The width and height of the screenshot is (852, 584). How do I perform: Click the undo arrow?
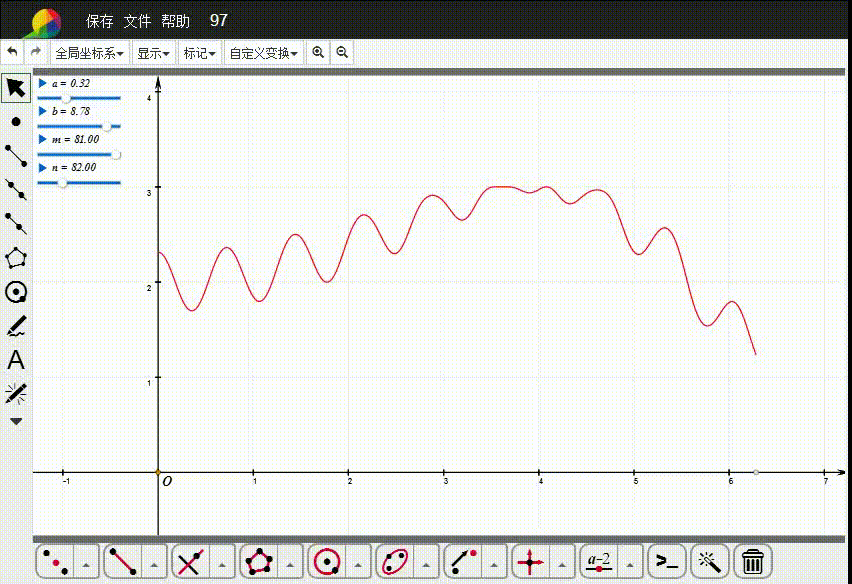click(12, 52)
